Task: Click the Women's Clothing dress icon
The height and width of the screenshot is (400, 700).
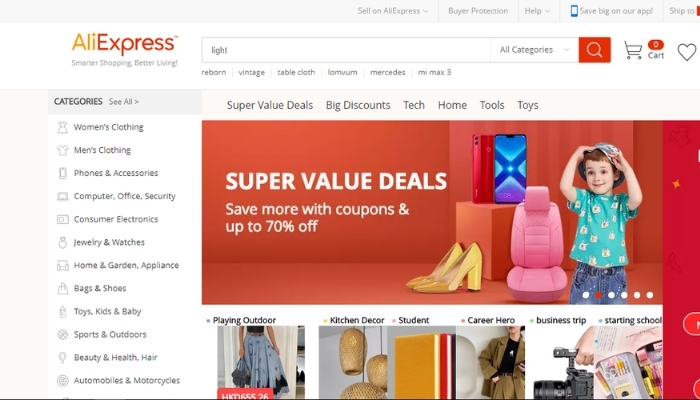Action: pyautogui.click(x=62, y=127)
